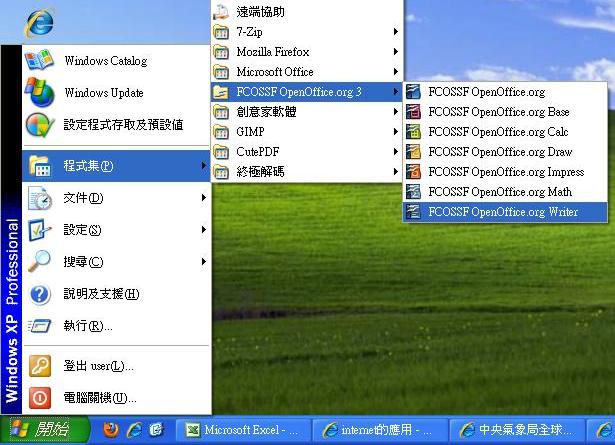The height and width of the screenshot is (445, 615).
Task: Click the FCOSSF OpenOffice.org suite icon
Action: 413,92
